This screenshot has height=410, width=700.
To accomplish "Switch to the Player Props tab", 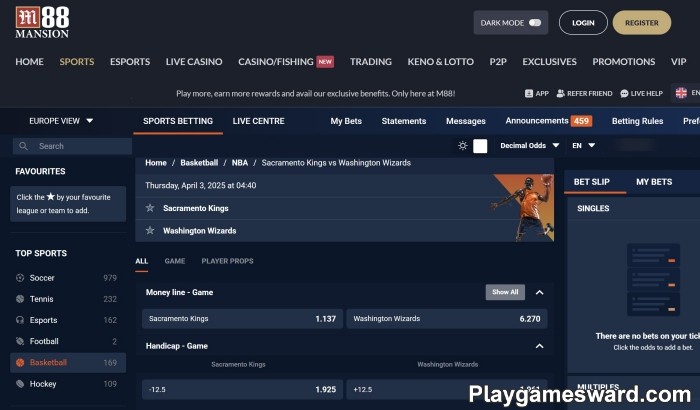I will [x=227, y=261].
